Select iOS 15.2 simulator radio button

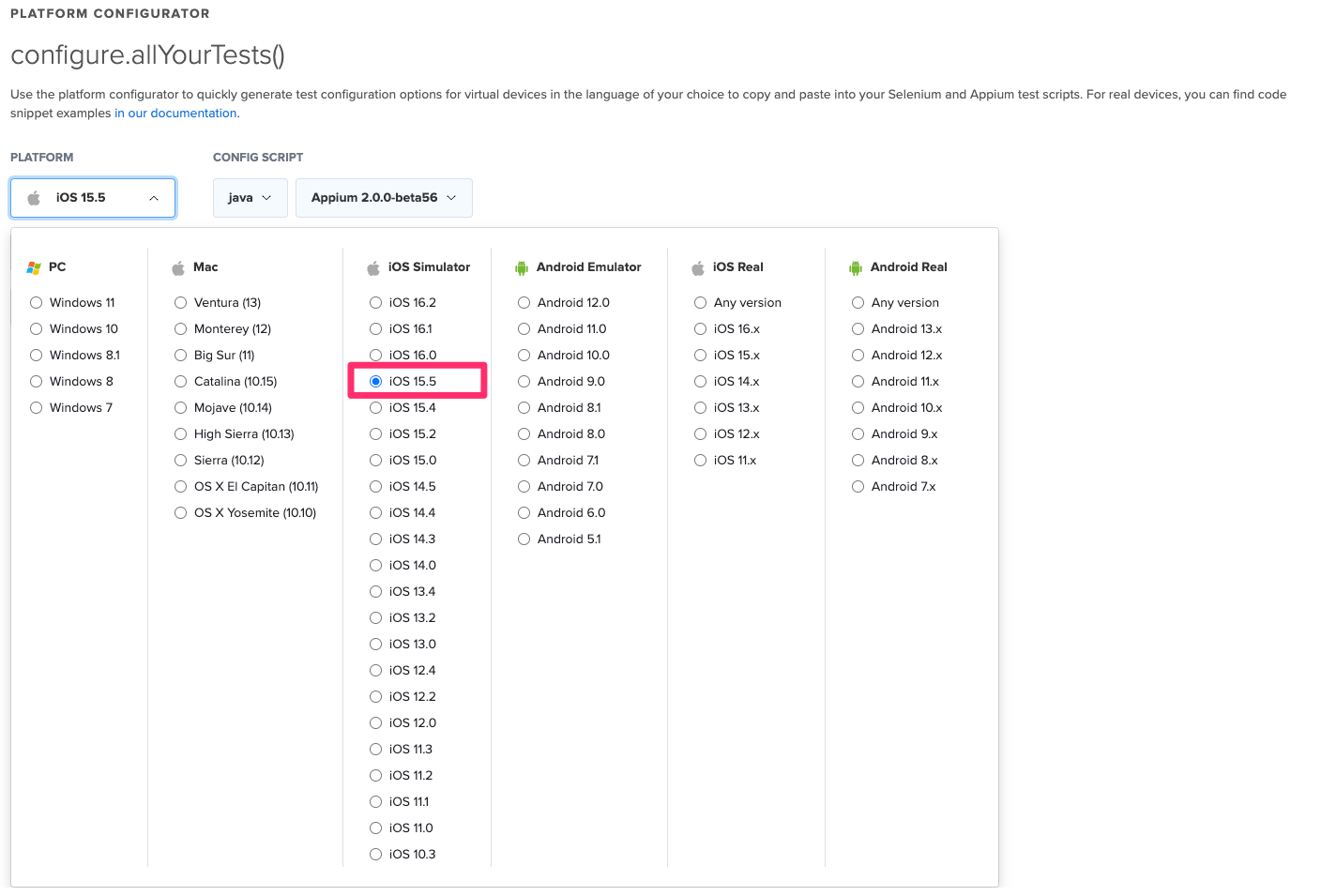pyautogui.click(x=375, y=434)
